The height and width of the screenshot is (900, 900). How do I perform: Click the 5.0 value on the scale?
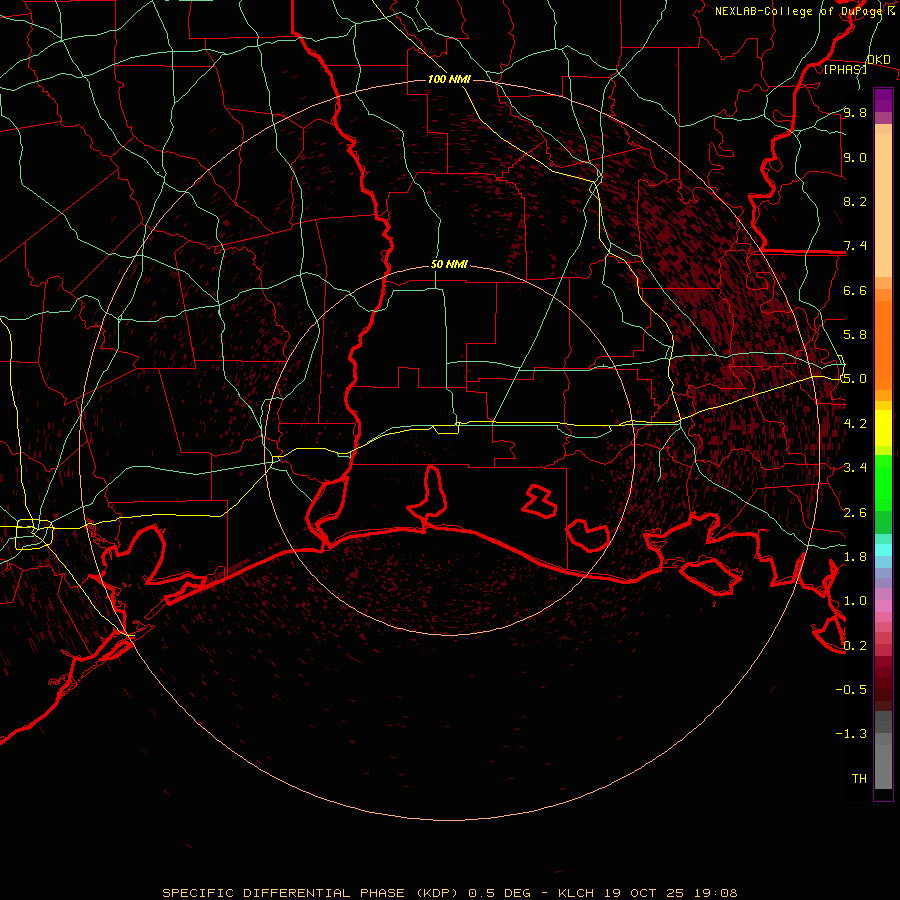[855, 379]
